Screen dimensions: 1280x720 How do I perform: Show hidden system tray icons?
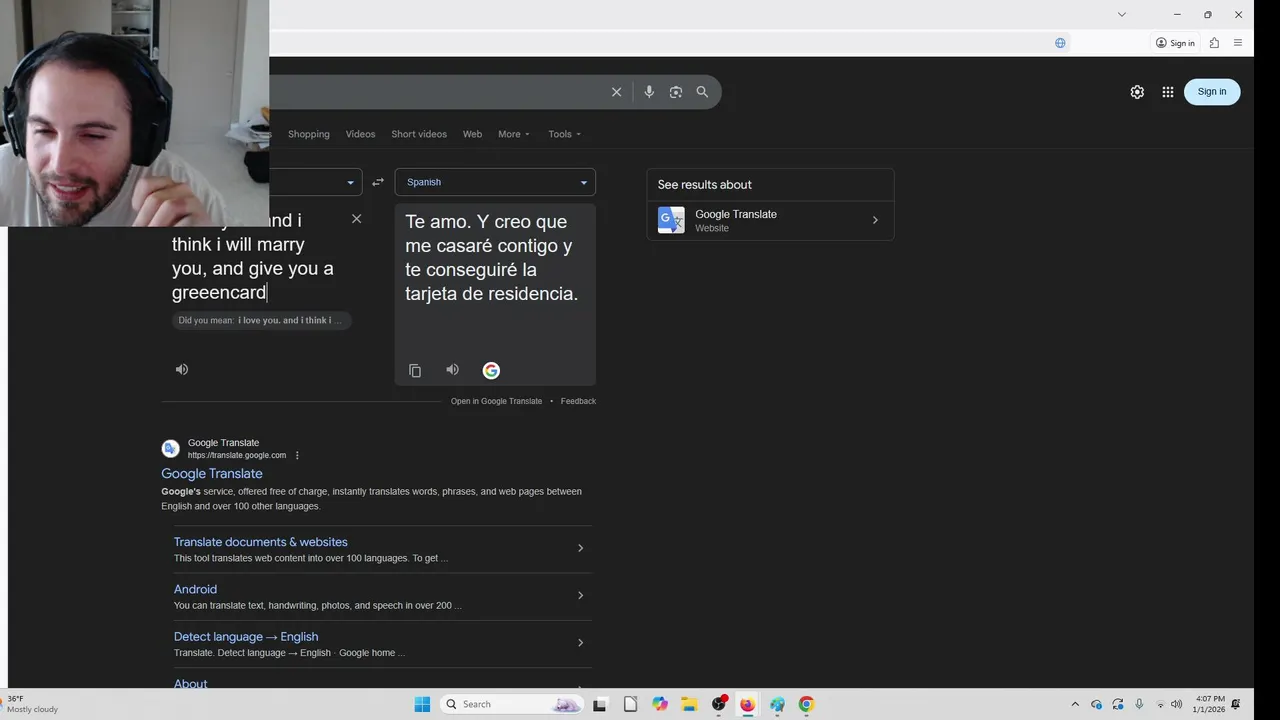1075,704
